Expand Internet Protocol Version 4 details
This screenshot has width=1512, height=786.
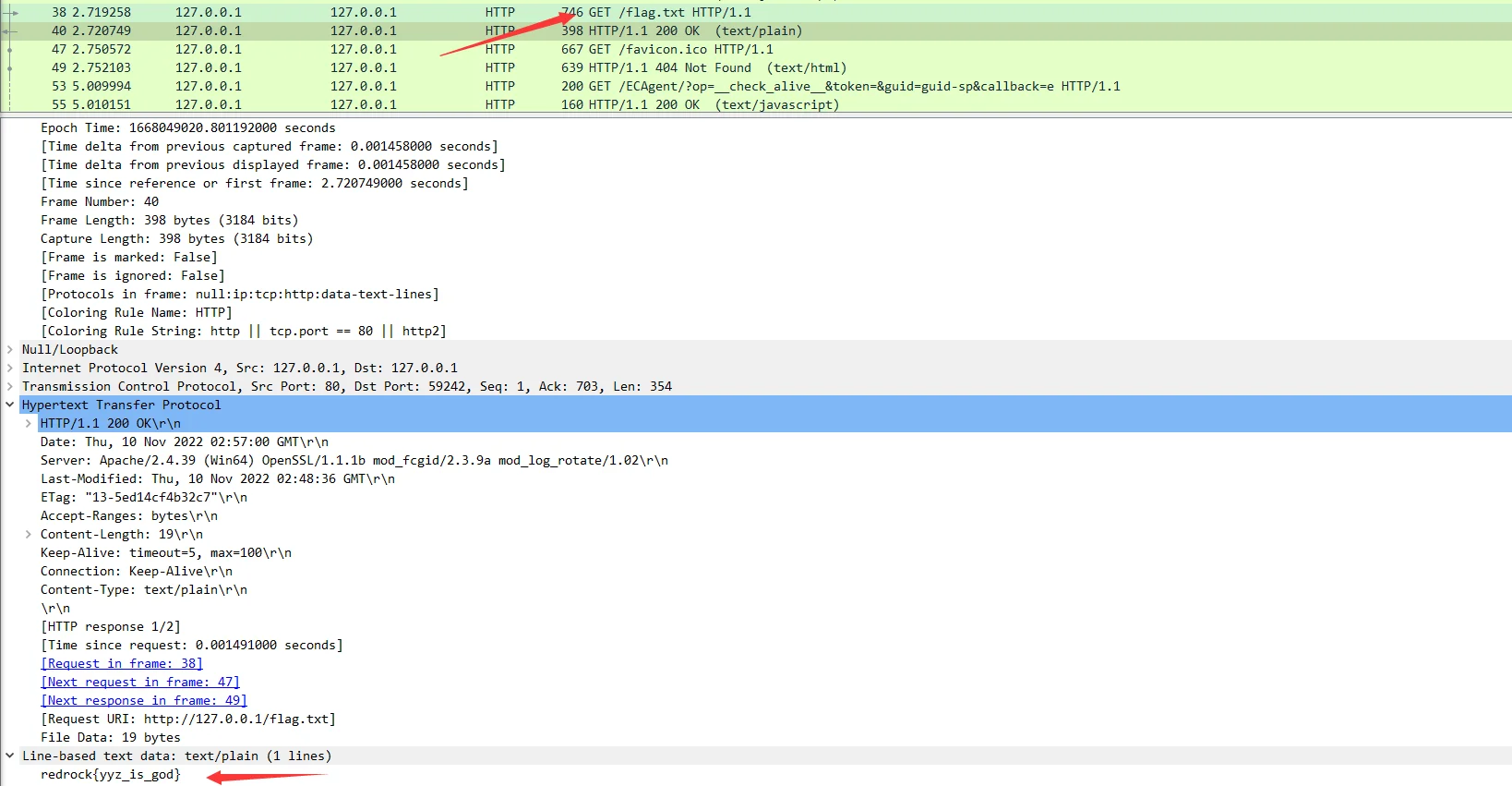point(10,368)
